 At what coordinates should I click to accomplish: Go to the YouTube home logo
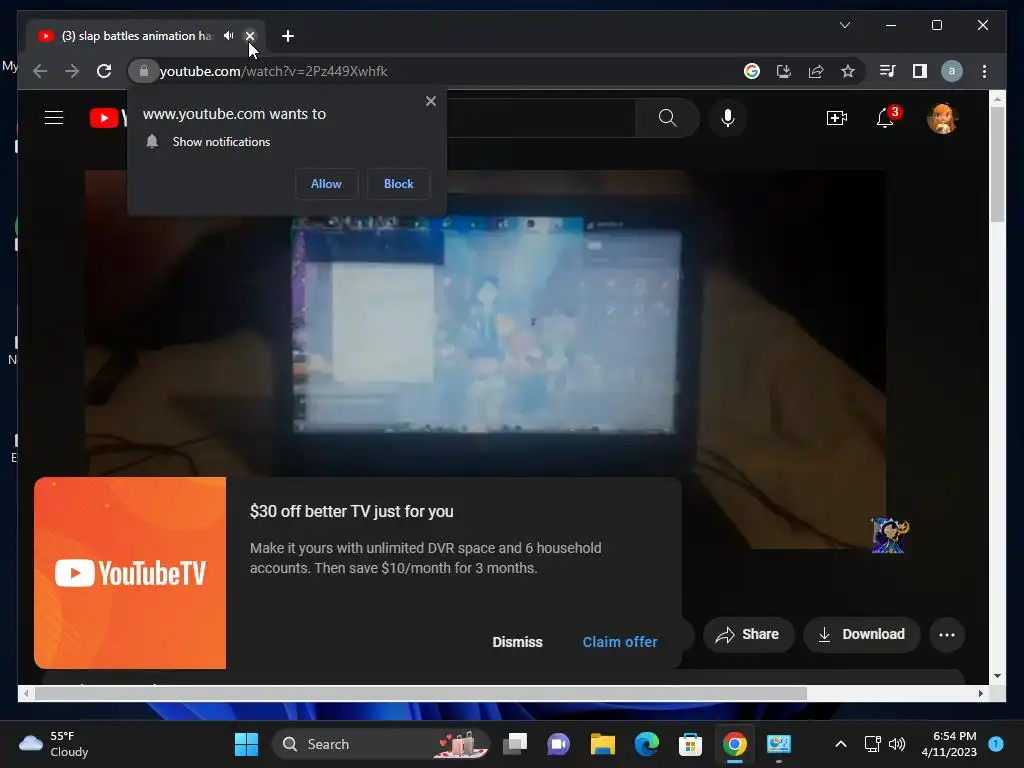(x=108, y=118)
